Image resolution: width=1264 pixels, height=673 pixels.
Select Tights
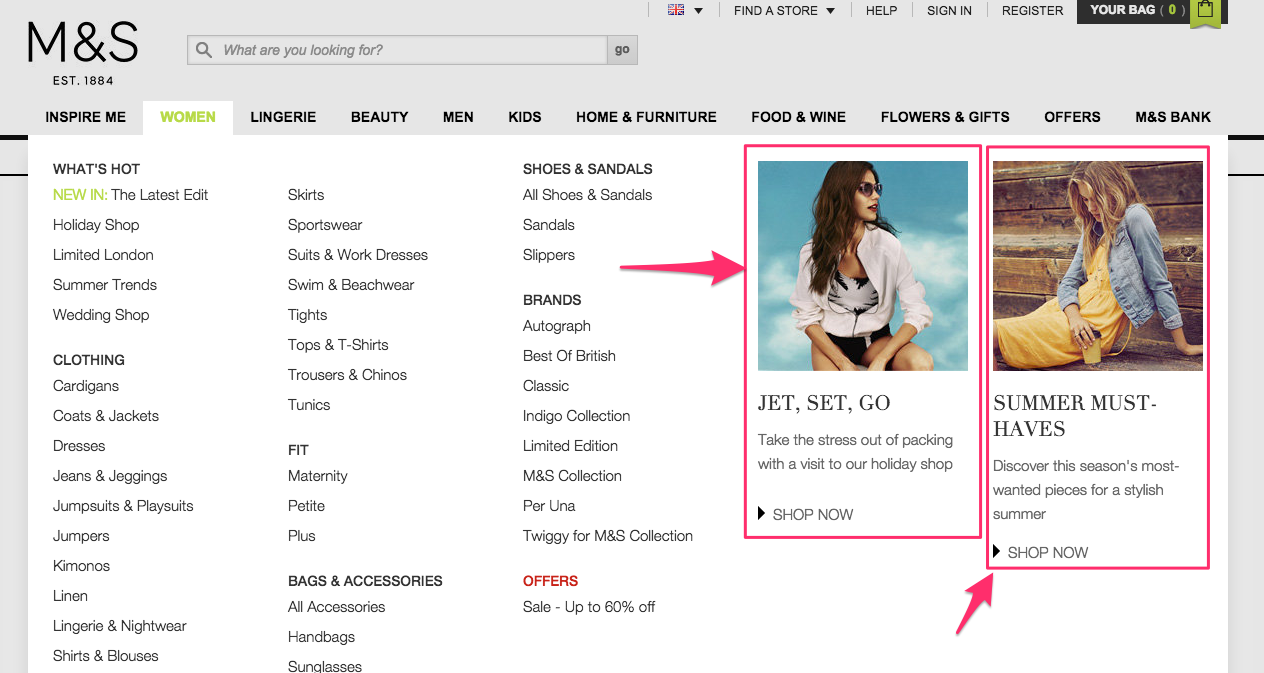[x=307, y=315]
